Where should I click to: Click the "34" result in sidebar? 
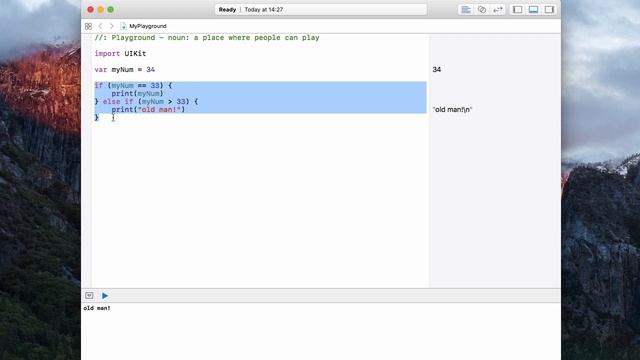[436, 69]
